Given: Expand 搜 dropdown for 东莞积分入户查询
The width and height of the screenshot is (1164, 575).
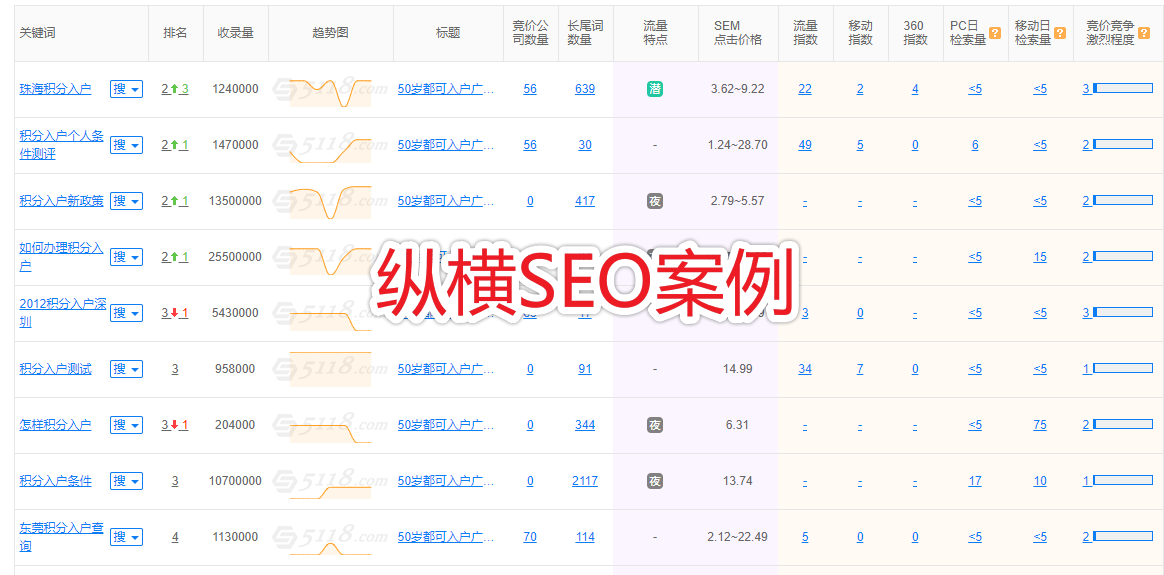Looking at the screenshot, I should tap(126, 537).
